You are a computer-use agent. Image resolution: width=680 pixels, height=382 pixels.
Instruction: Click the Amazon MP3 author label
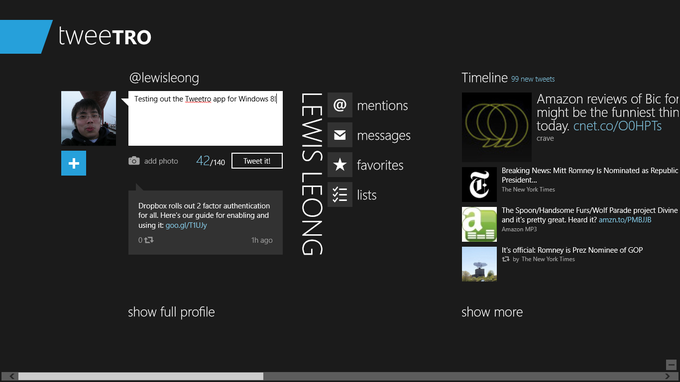[519, 229]
